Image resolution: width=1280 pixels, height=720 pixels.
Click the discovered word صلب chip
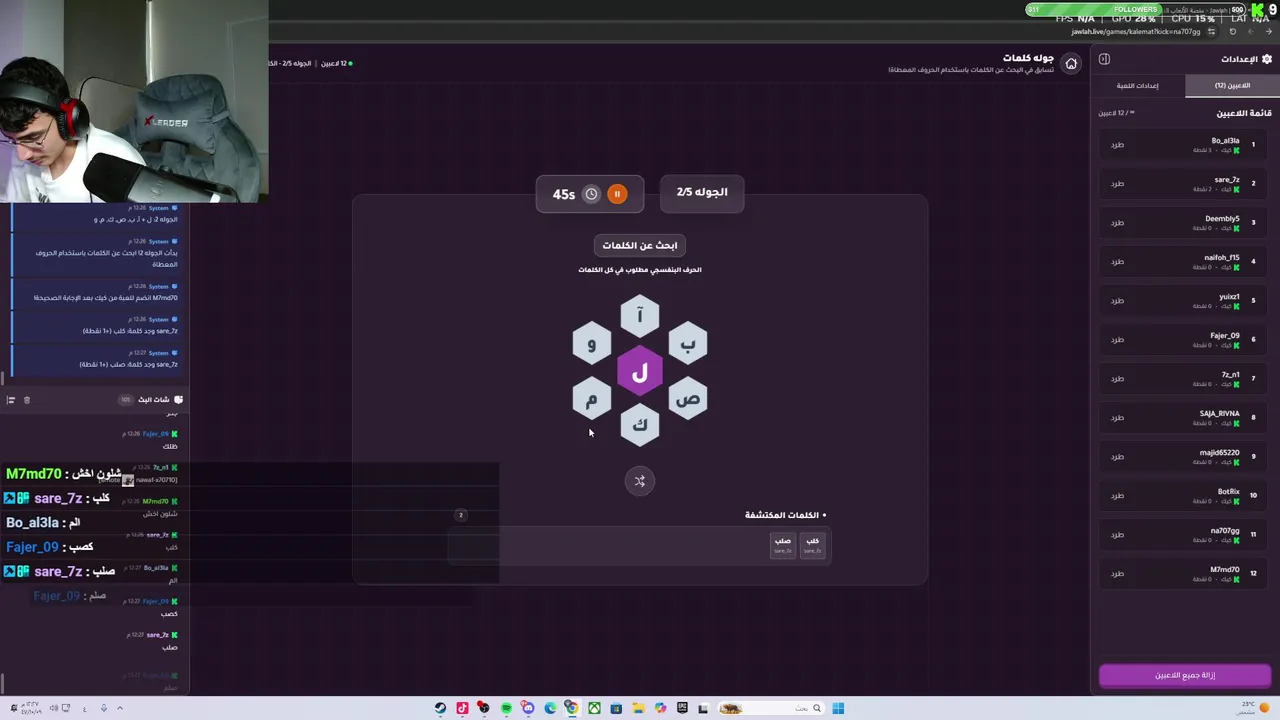782,545
